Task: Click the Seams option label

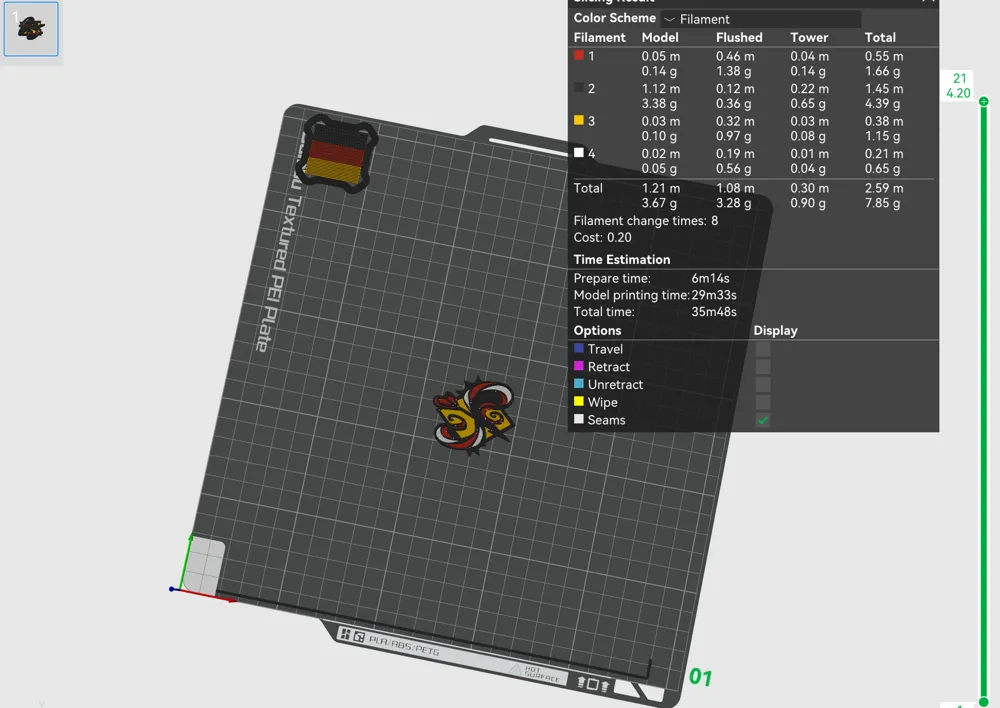Action: [x=607, y=420]
